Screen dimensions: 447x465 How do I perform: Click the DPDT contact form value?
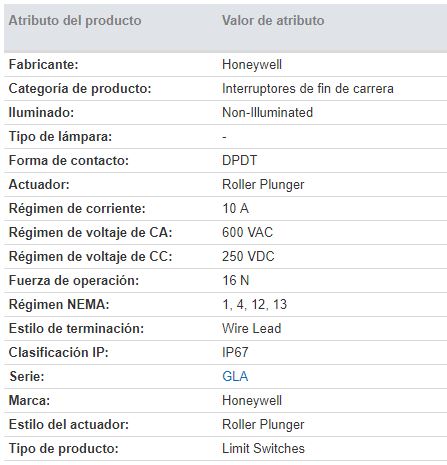(240, 161)
